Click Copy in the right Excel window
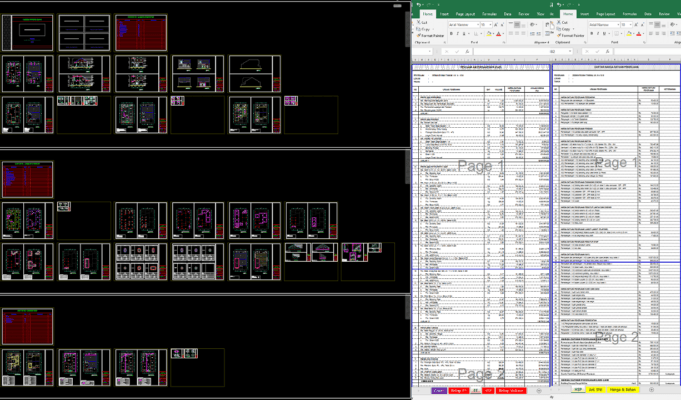This screenshot has height=400, width=681. click(563, 29)
